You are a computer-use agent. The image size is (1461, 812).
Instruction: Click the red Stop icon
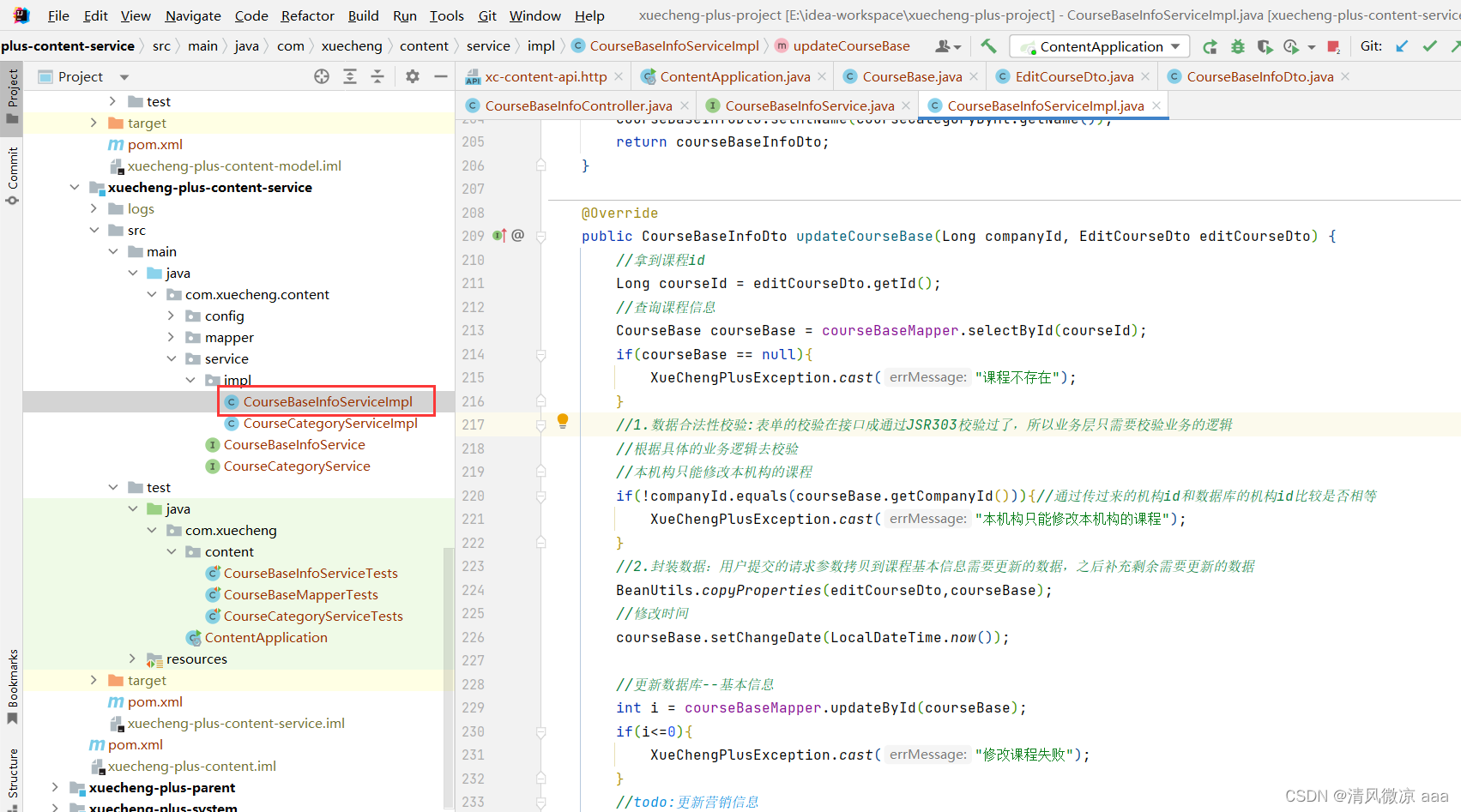click(x=1333, y=46)
